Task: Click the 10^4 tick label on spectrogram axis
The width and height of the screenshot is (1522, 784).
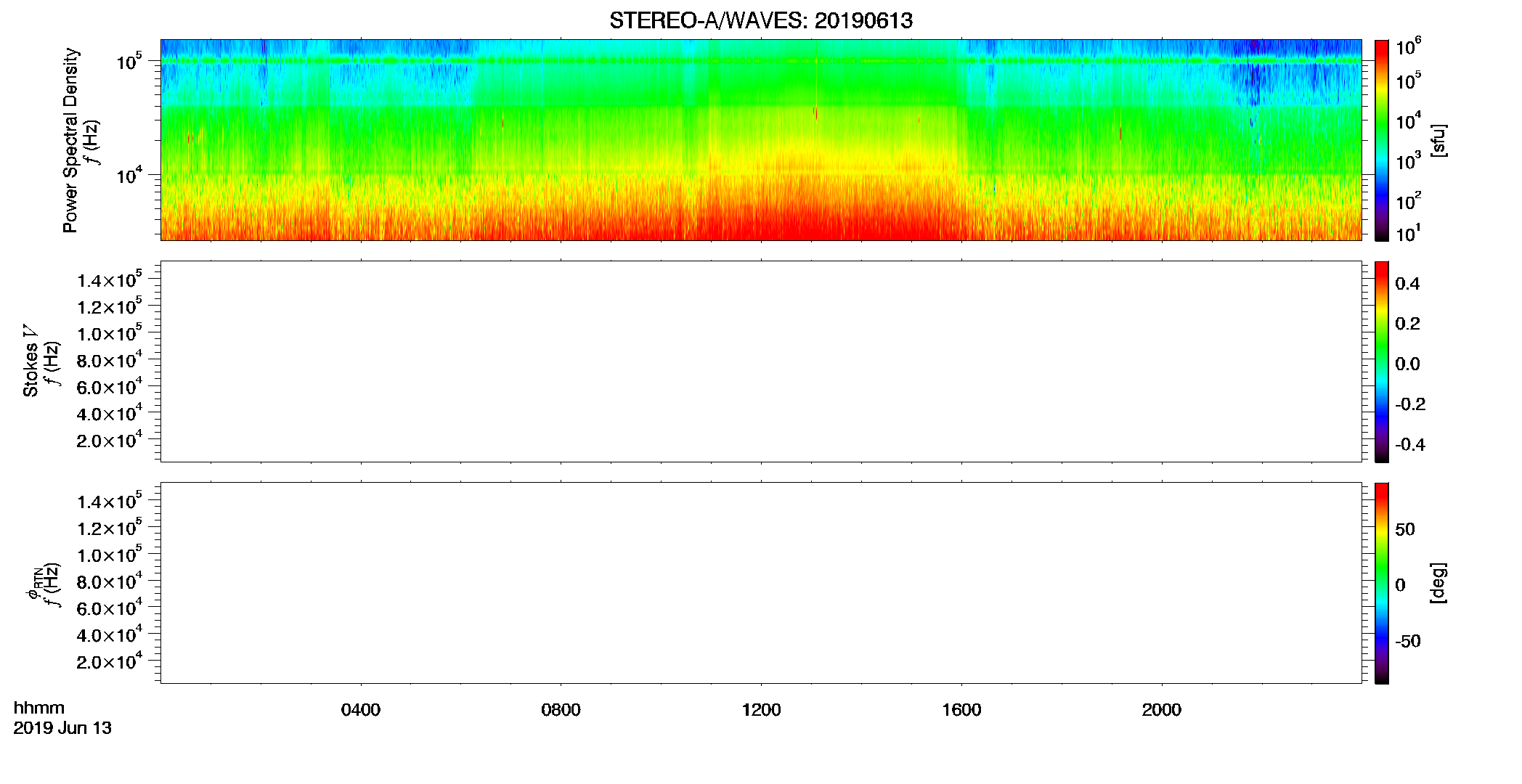Action: tap(129, 175)
